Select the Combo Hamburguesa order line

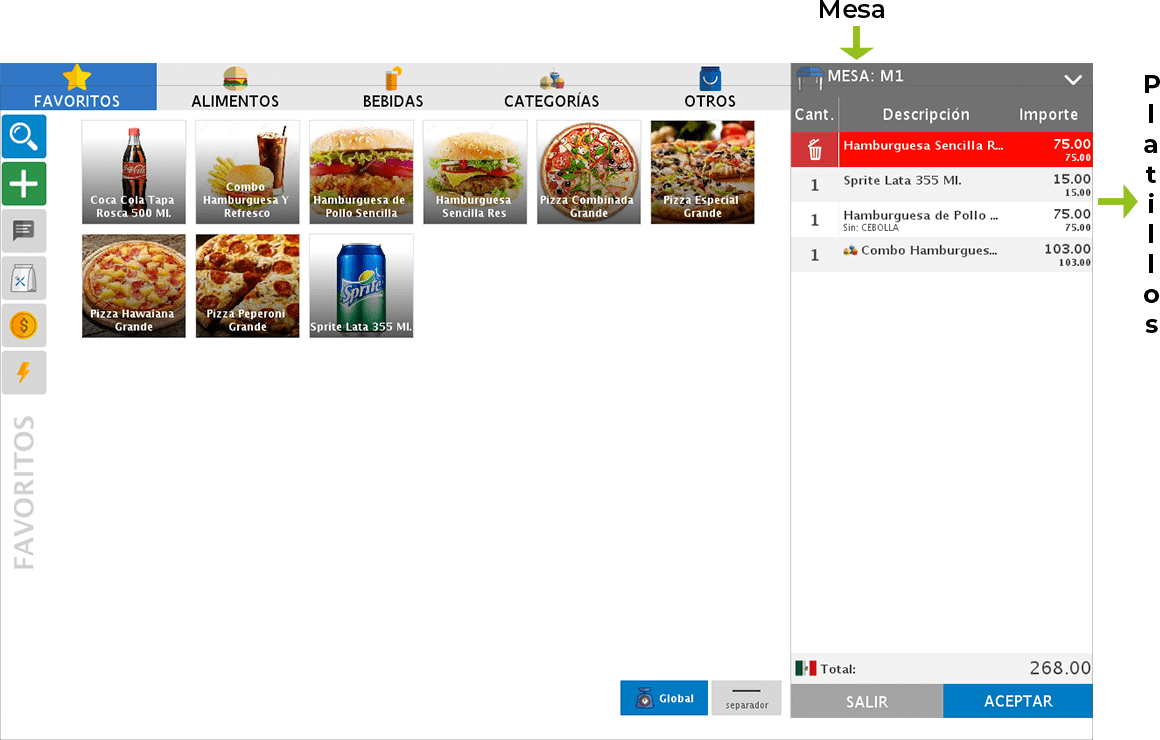pos(940,254)
